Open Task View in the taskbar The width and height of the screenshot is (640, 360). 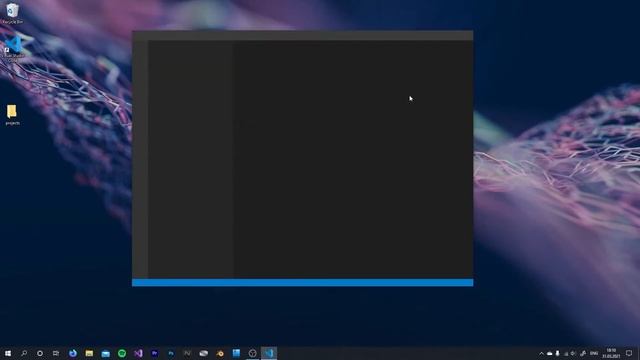(x=56, y=353)
